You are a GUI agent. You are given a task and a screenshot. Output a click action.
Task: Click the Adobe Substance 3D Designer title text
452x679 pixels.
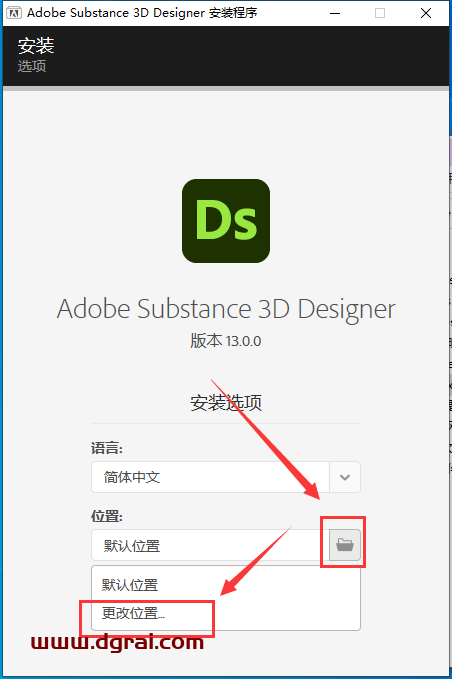226,309
